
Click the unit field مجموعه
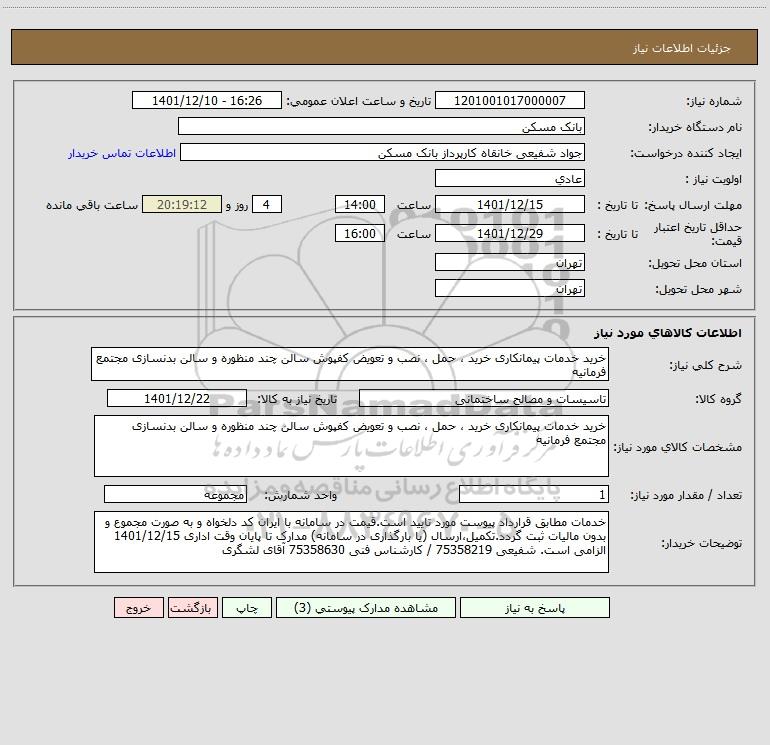pos(175,495)
